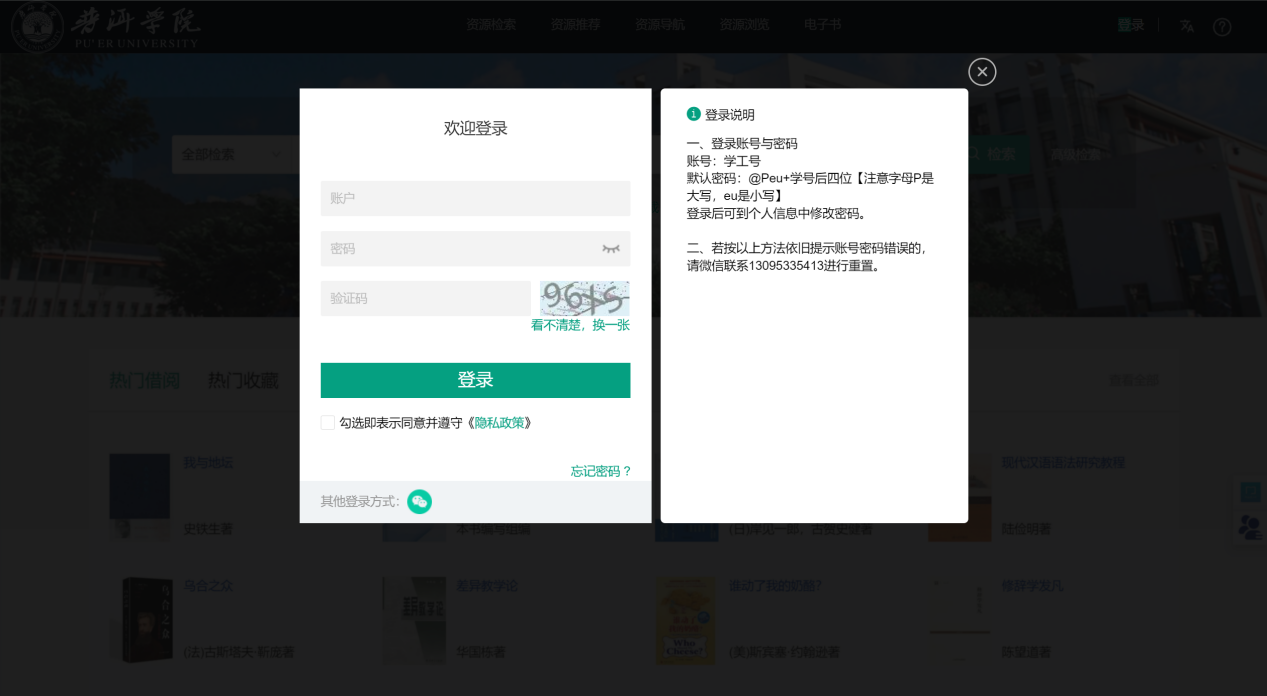Navigate to 电子书 section
1267x696 pixels.
[822, 26]
